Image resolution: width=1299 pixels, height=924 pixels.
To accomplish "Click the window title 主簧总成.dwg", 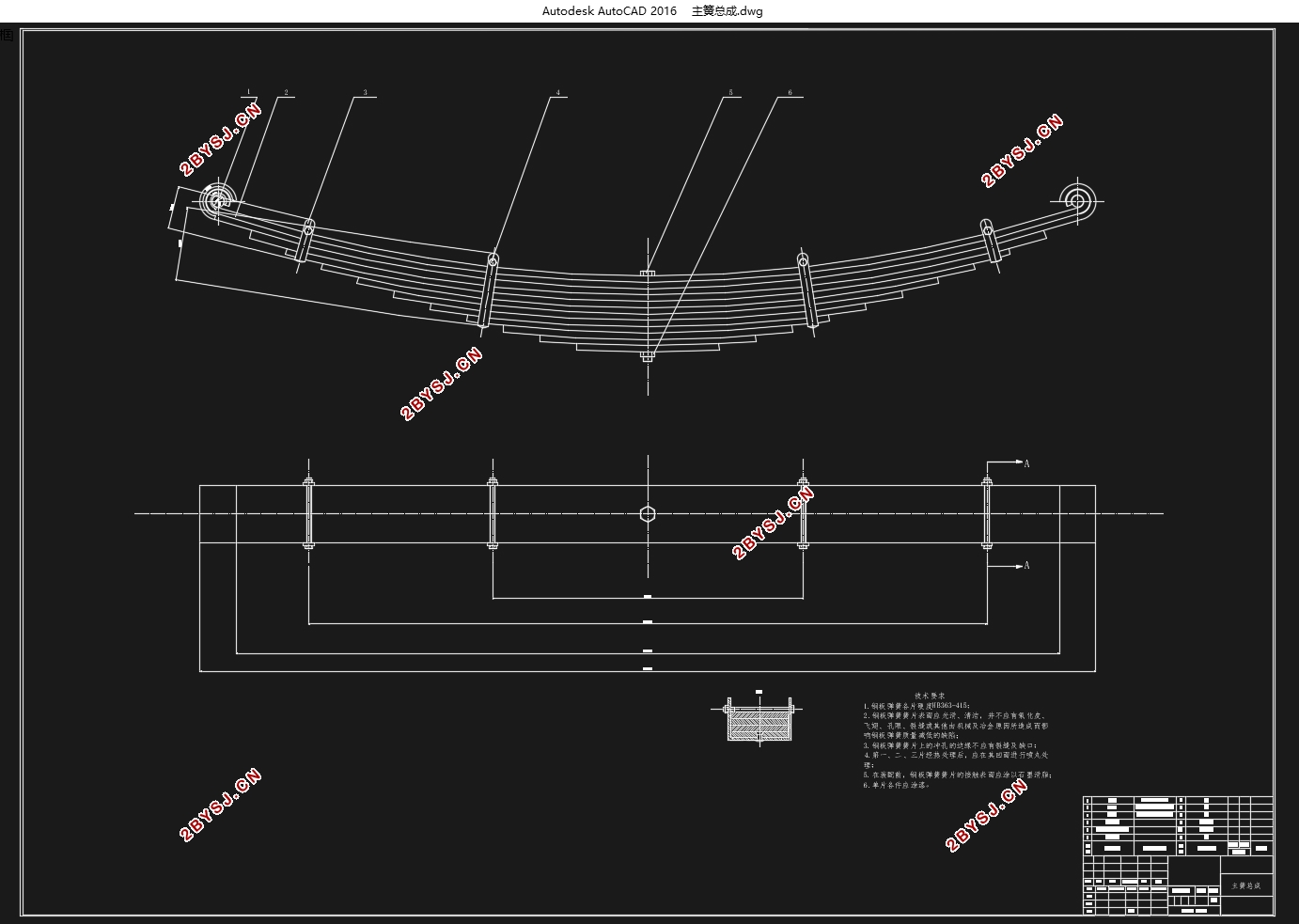I will click(x=727, y=11).
